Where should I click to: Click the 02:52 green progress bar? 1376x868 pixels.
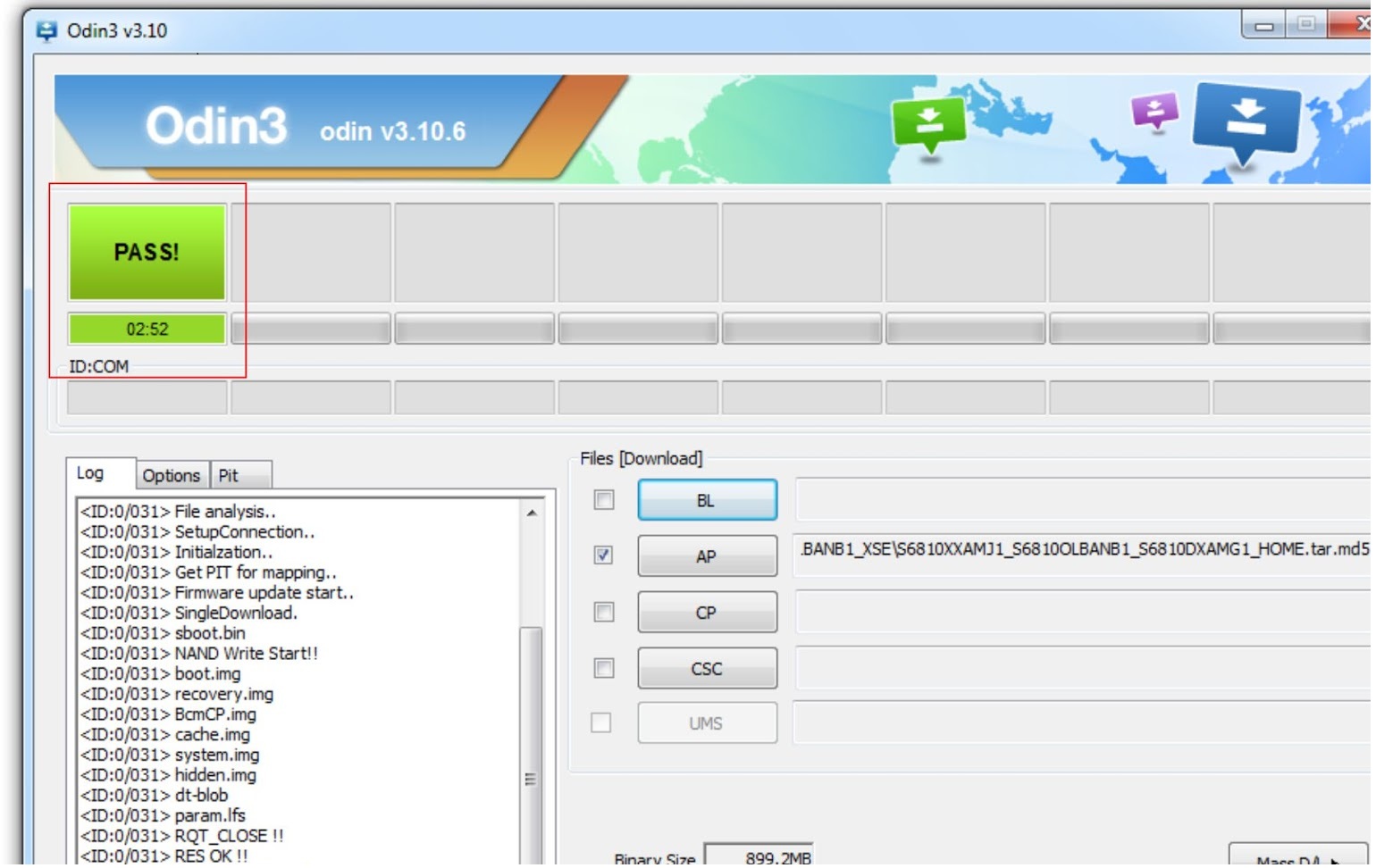147,330
